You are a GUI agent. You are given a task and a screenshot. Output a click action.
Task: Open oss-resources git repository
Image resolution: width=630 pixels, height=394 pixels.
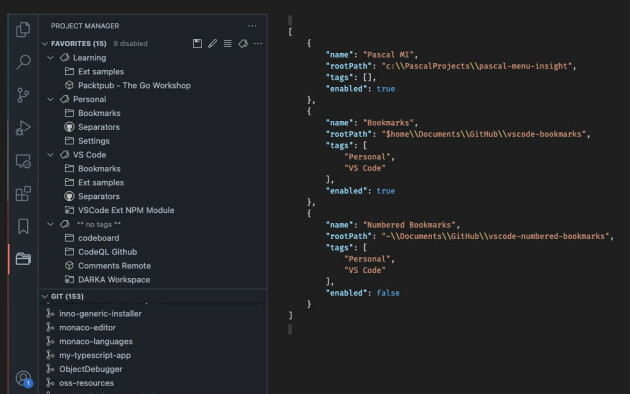86,383
